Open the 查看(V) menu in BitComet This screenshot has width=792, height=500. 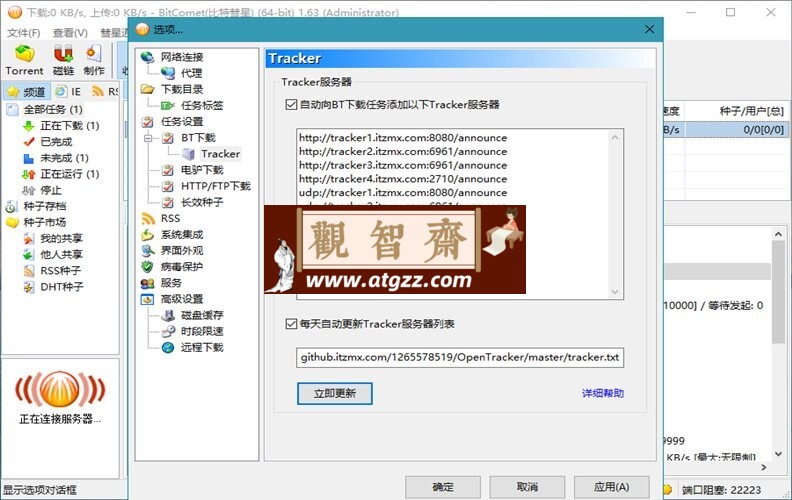[x=70, y=33]
